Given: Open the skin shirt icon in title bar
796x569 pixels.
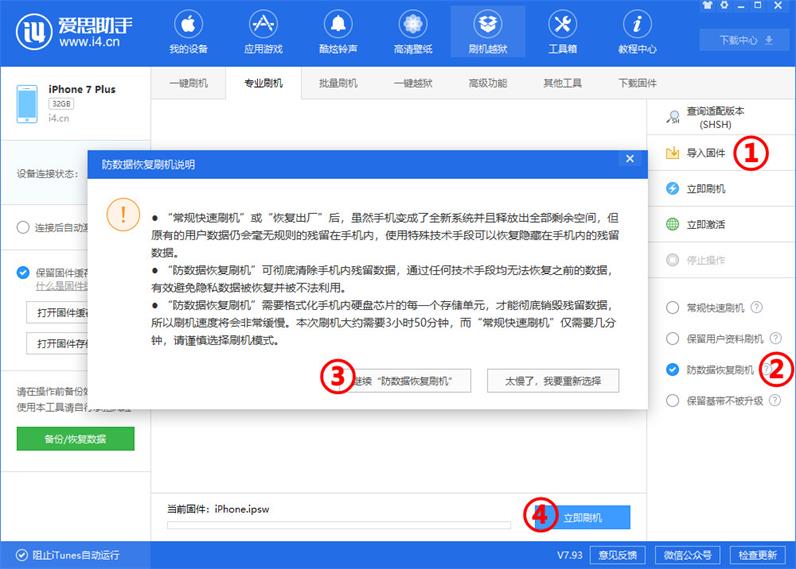Looking at the screenshot, I should [707, 5].
